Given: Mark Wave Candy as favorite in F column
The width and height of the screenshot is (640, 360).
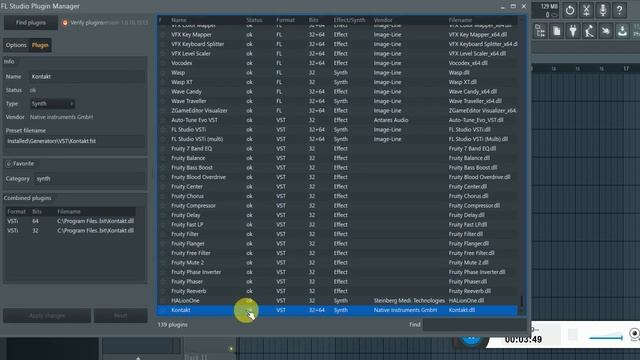Looking at the screenshot, I should (163, 92).
